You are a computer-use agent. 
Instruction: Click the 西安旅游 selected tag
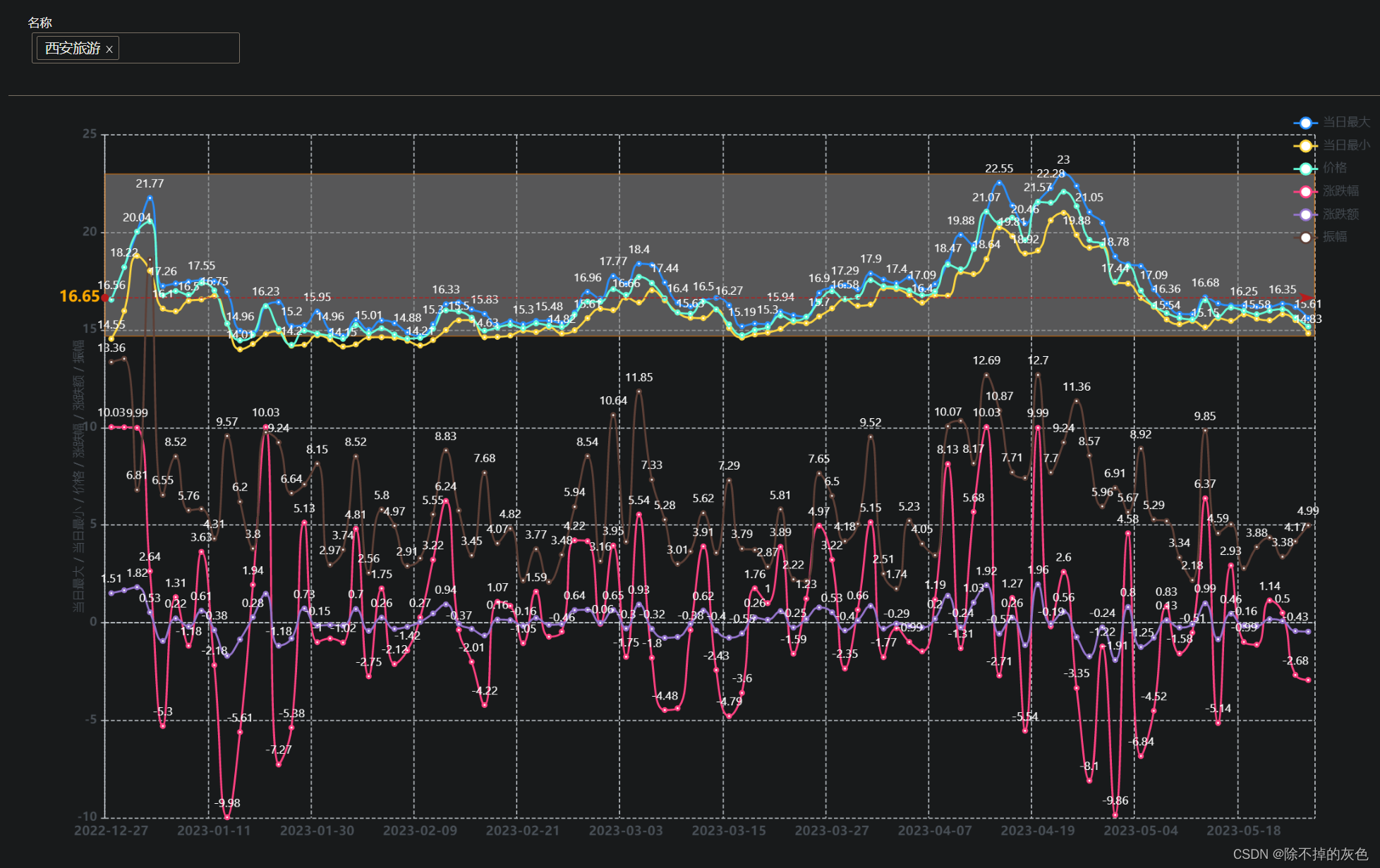[x=73, y=48]
